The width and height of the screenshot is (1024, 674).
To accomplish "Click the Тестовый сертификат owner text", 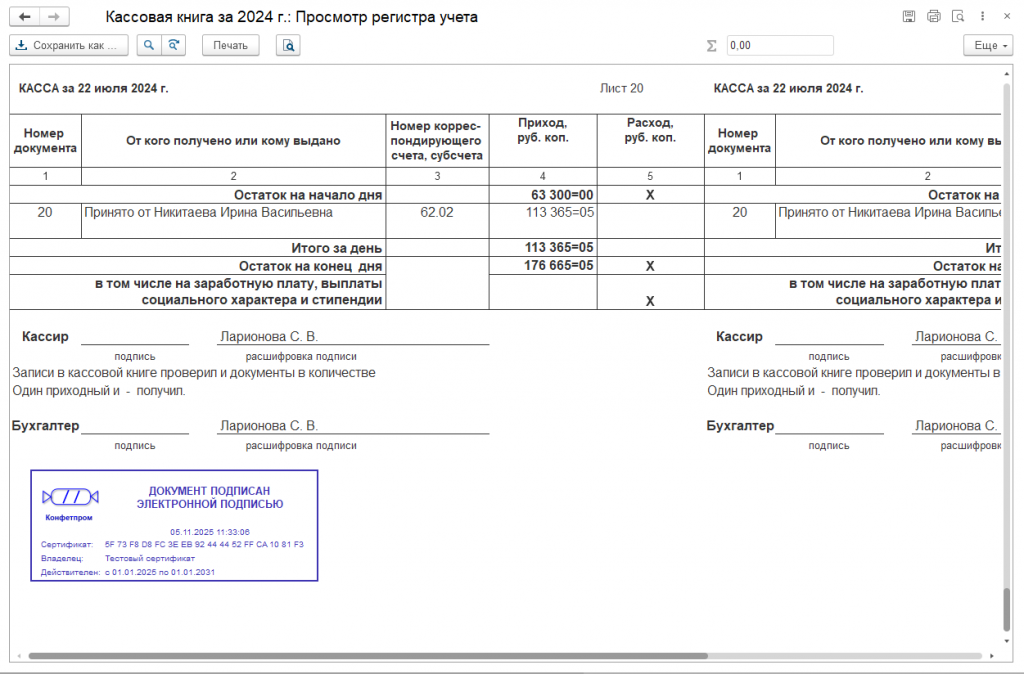I will (150, 558).
